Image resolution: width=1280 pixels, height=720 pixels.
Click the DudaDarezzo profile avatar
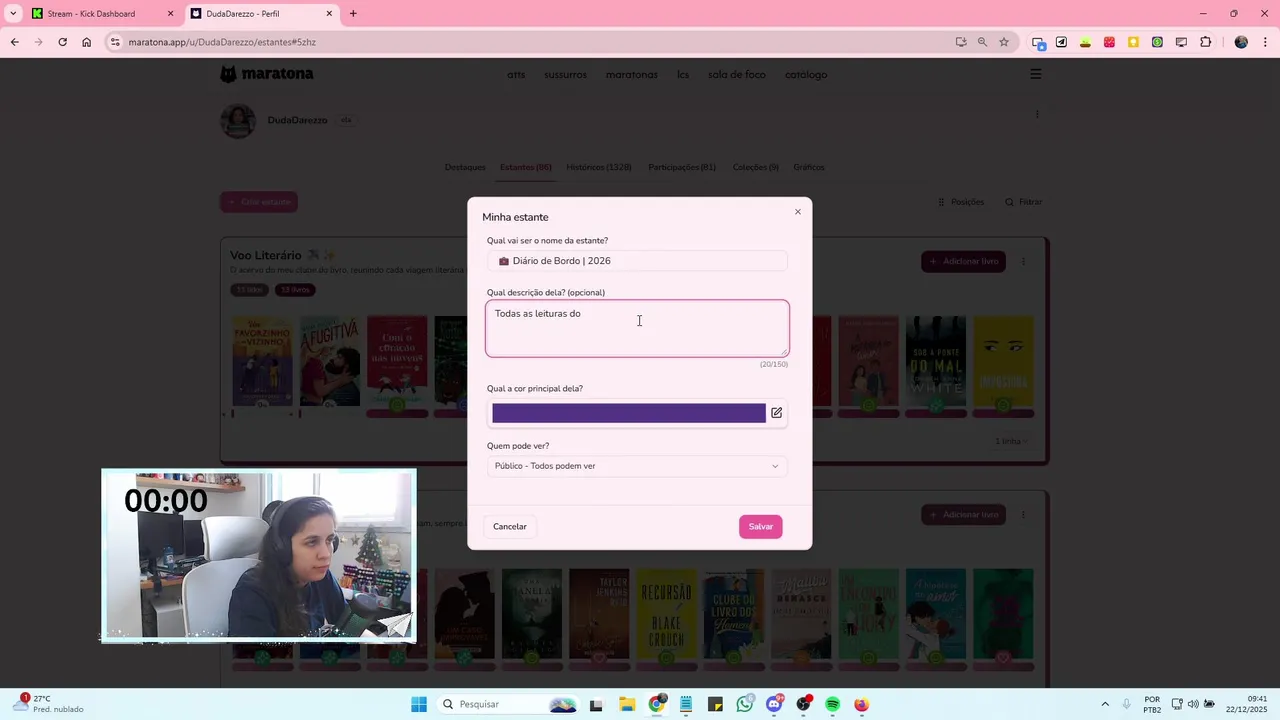click(x=238, y=121)
